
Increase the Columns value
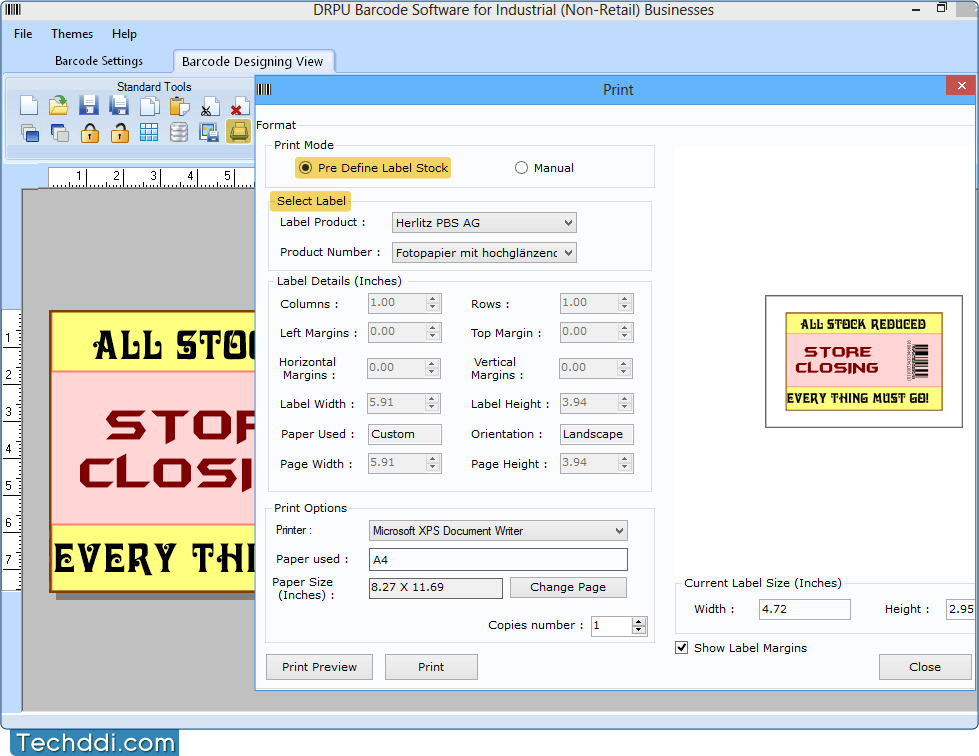433,300
